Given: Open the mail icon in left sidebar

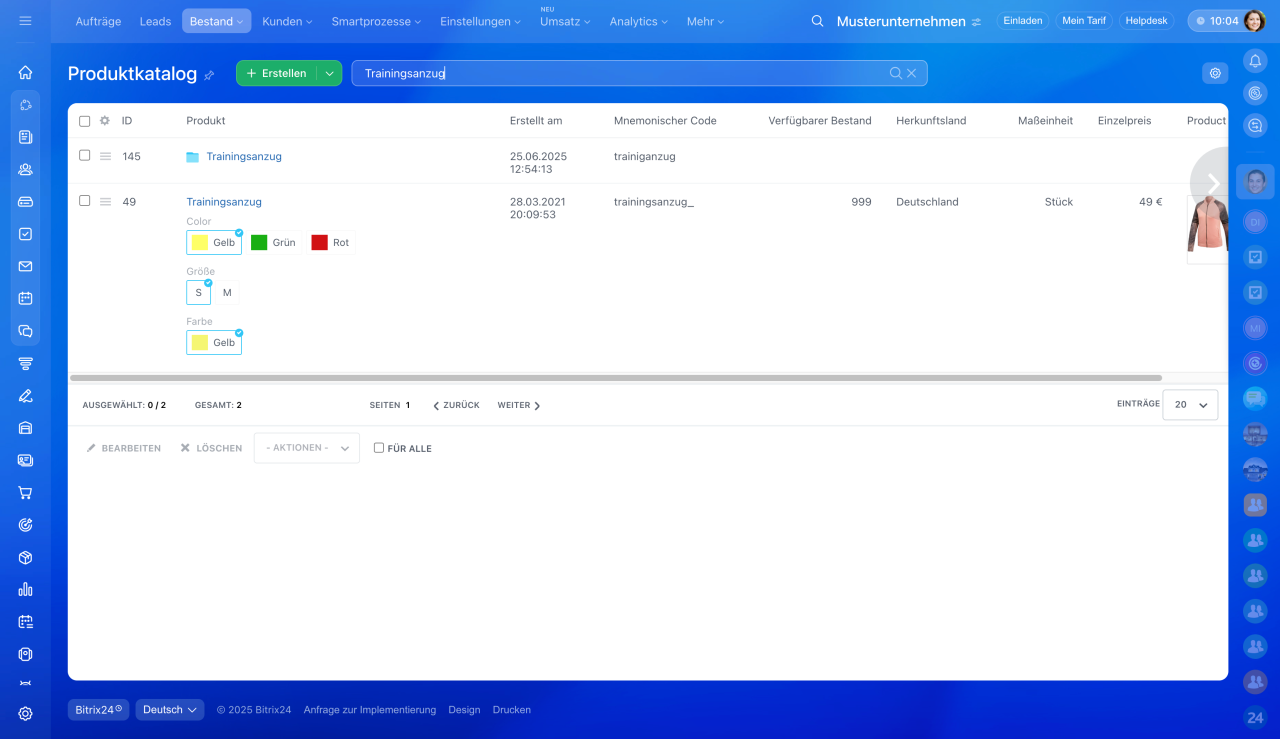Looking at the screenshot, I should tap(25, 266).
